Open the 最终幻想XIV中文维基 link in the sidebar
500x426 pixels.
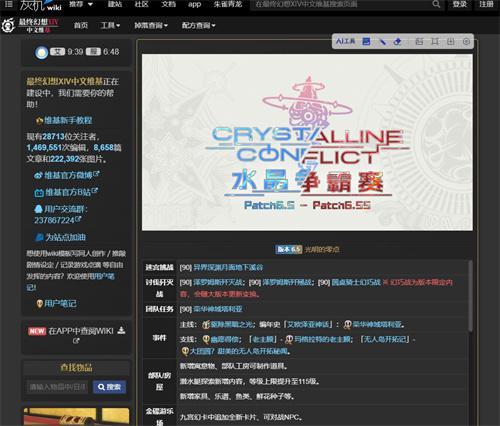click(65, 81)
